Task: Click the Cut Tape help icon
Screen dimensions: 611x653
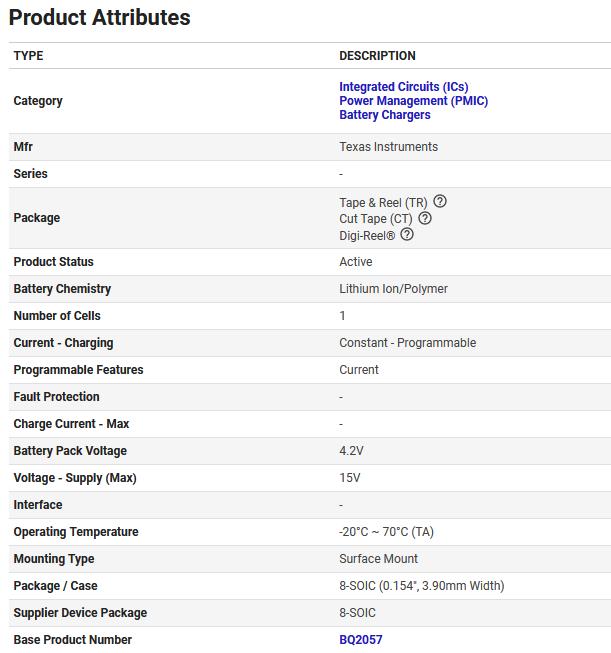Action: tap(425, 218)
